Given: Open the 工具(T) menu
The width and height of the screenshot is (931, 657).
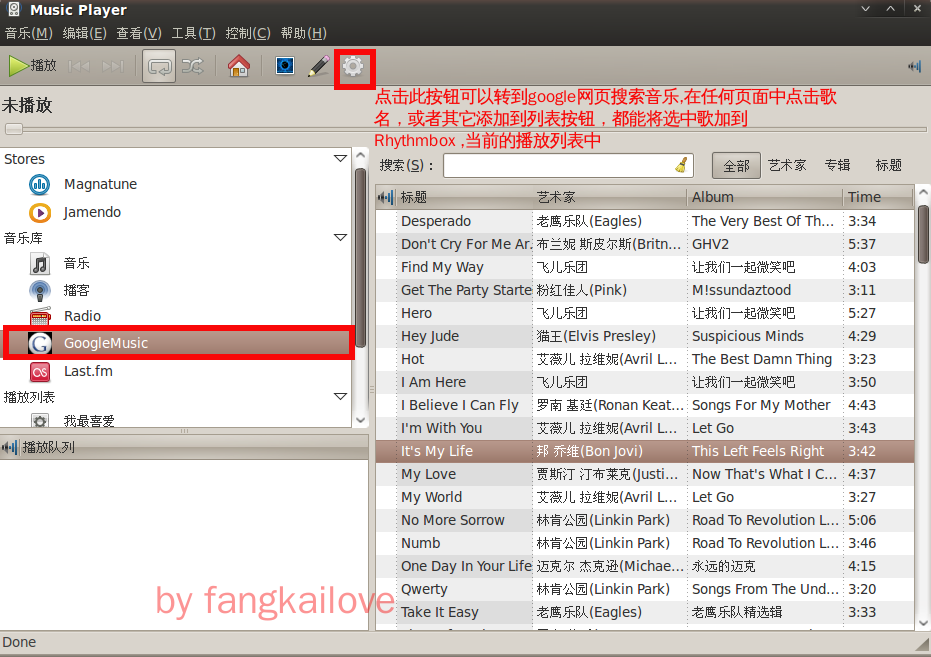Looking at the screenshot, I should click(x=194, y=33).
